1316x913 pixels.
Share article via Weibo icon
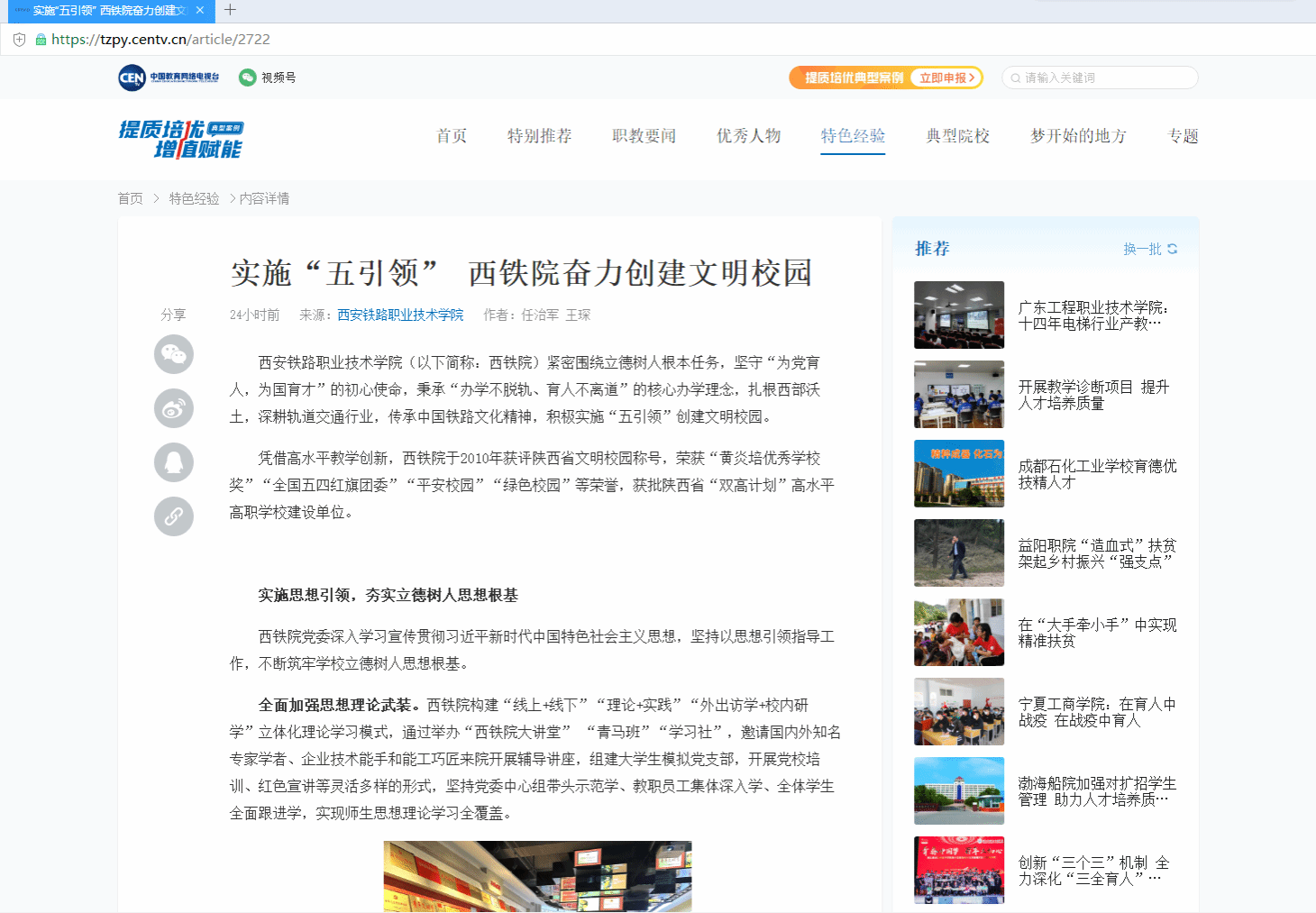(x=174, y=408)
